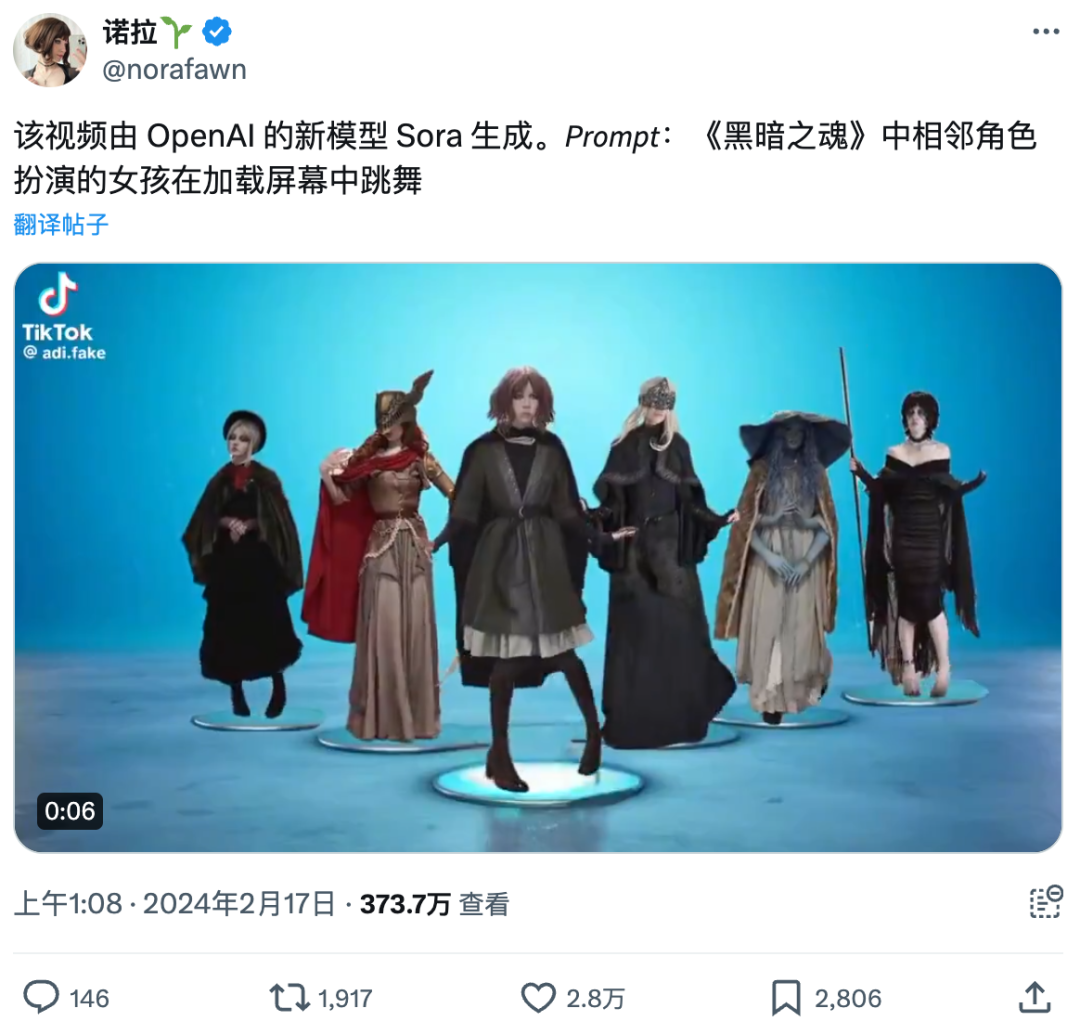The width and height of the screenshot is (1080, 1034).
Task: Play the Sora generated video
Action: (538, 557)
